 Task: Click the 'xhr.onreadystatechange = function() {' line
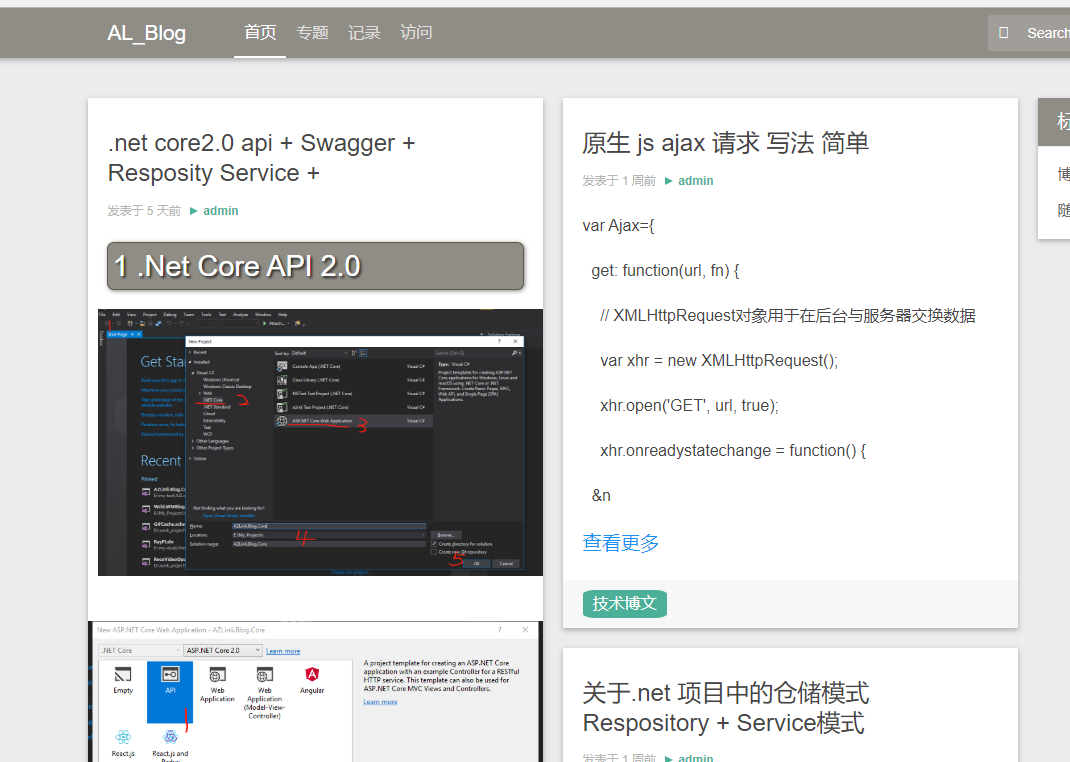click(x=733, y=451)
